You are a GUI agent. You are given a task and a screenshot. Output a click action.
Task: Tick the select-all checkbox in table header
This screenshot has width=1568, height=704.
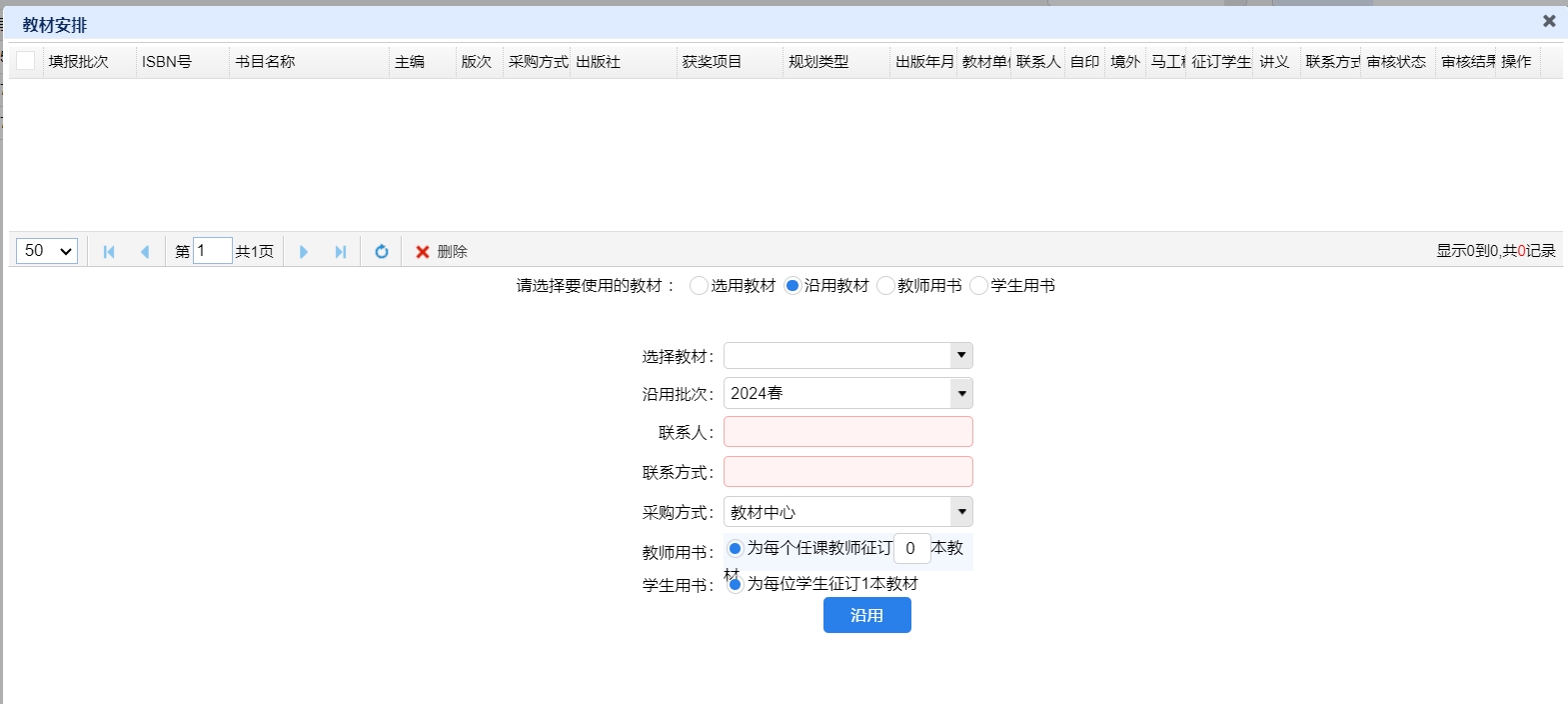point(26,61)
